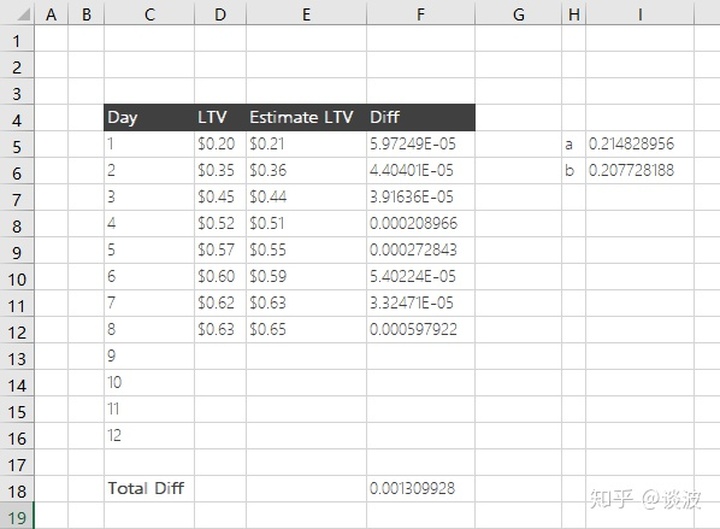
Task: Select total value 0.001309928
Action: click(x=421, y=489)
